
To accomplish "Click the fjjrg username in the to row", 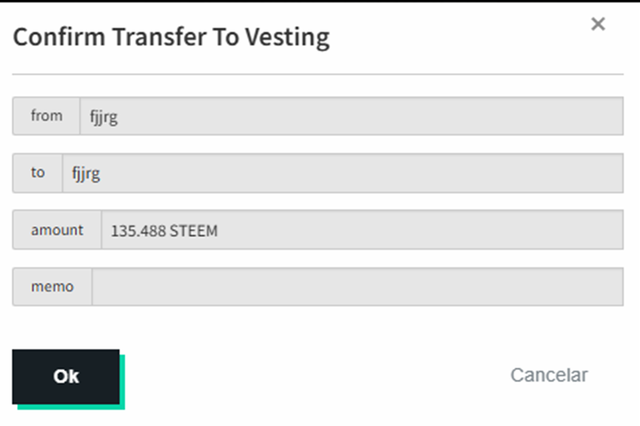I will click(86, 174).
